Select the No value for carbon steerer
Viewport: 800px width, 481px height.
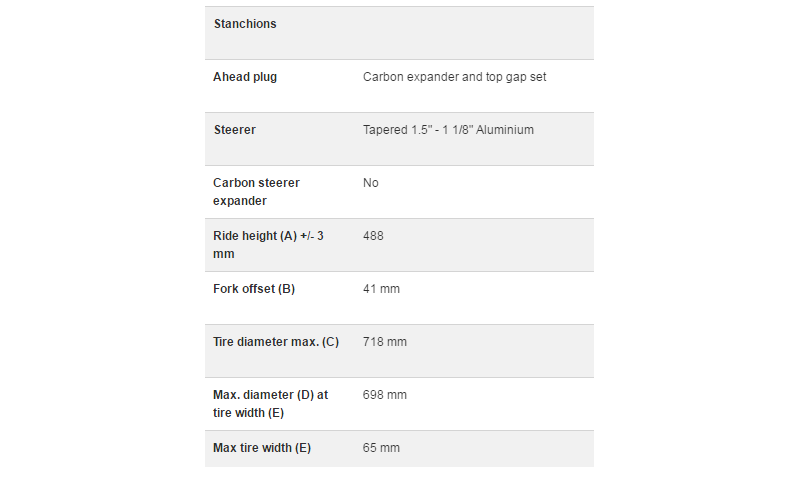point(370,183)
